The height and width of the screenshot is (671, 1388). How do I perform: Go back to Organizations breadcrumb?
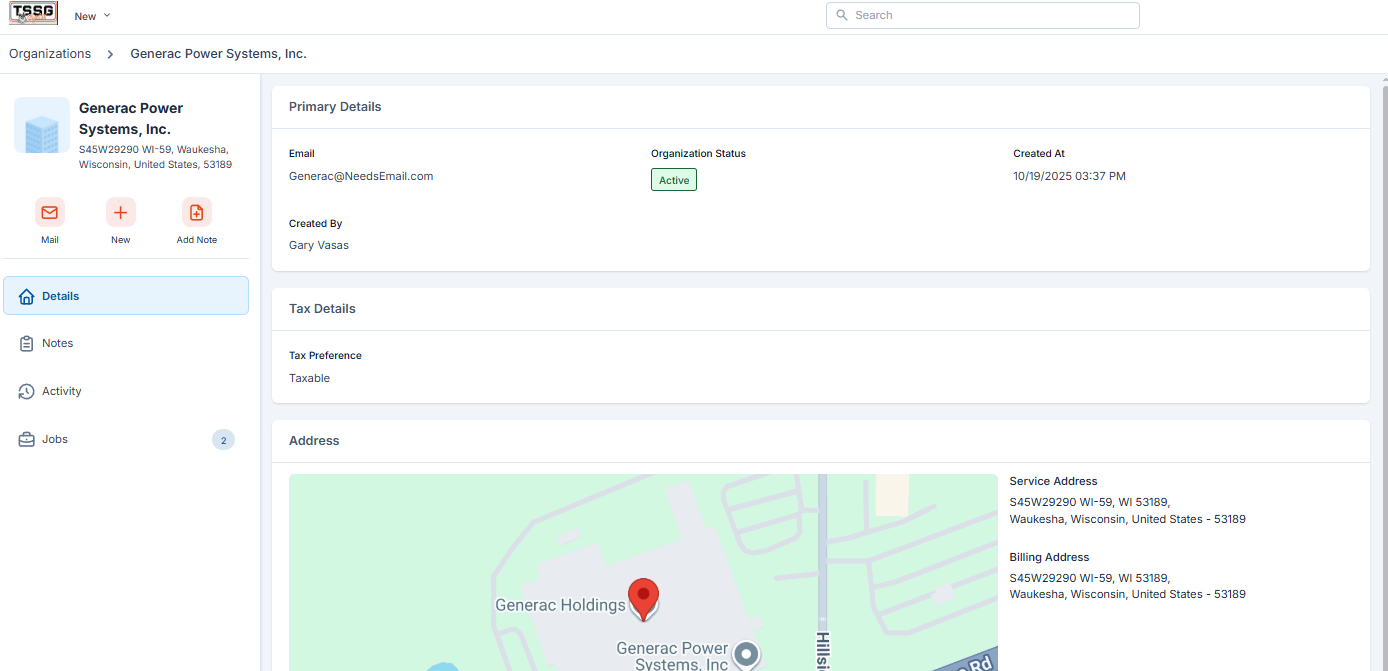tap(50, 54)
